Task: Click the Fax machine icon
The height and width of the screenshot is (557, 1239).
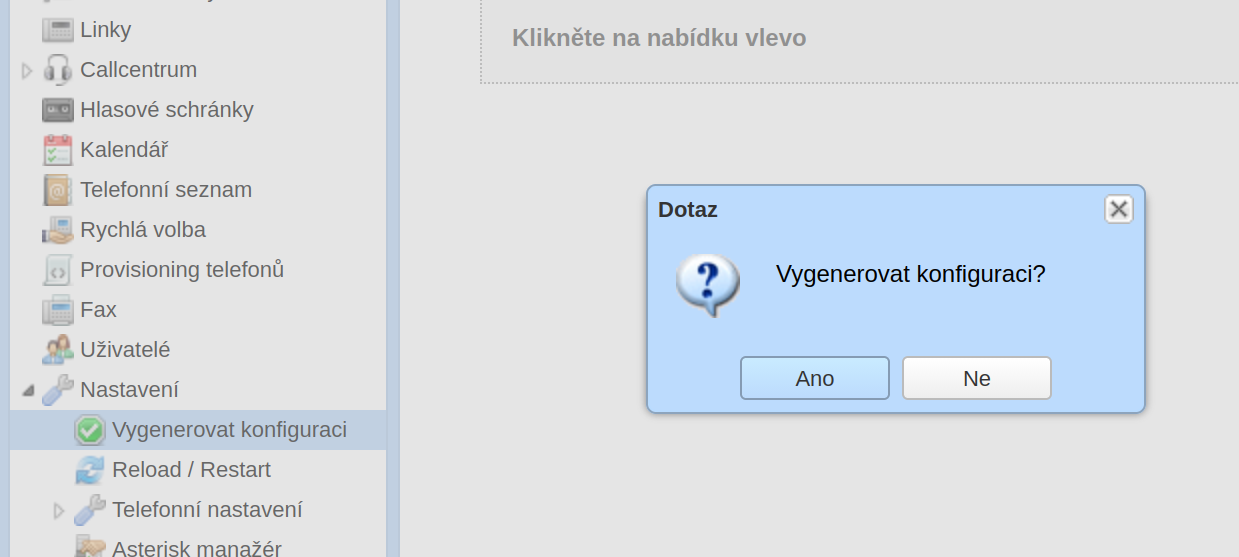Action: (x=58, y=310)
